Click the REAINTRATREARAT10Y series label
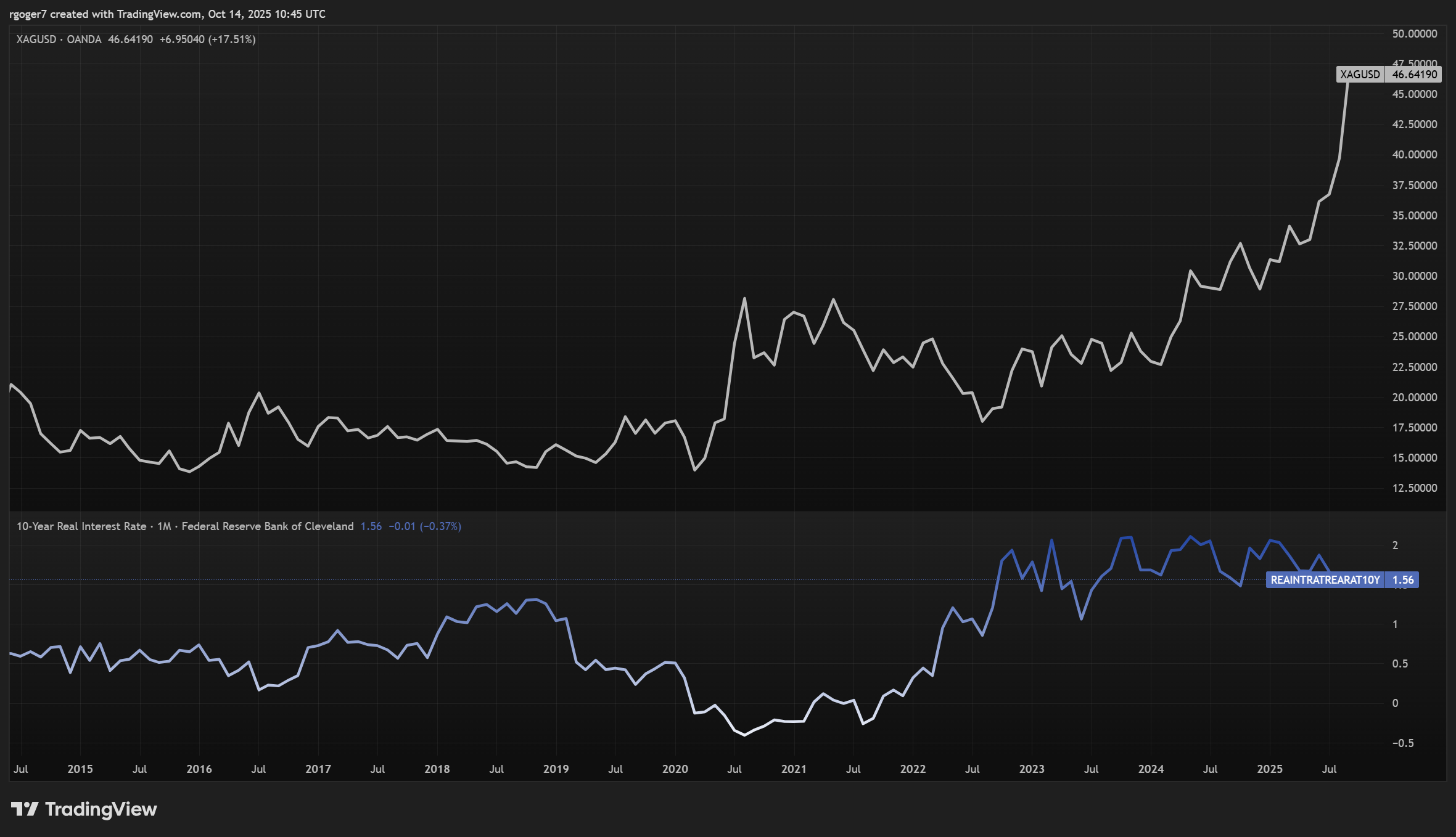The height and width of the screenshot is (837, 1456). [1325, 580]
